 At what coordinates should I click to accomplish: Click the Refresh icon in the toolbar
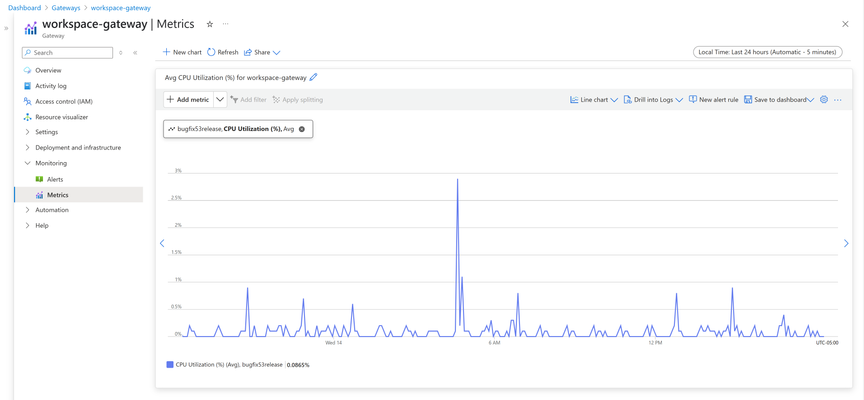[211, 52]
